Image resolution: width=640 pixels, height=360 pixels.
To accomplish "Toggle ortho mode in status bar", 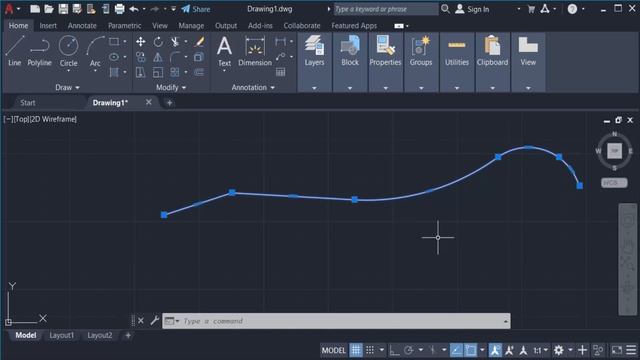I will (x=394, y=350).
